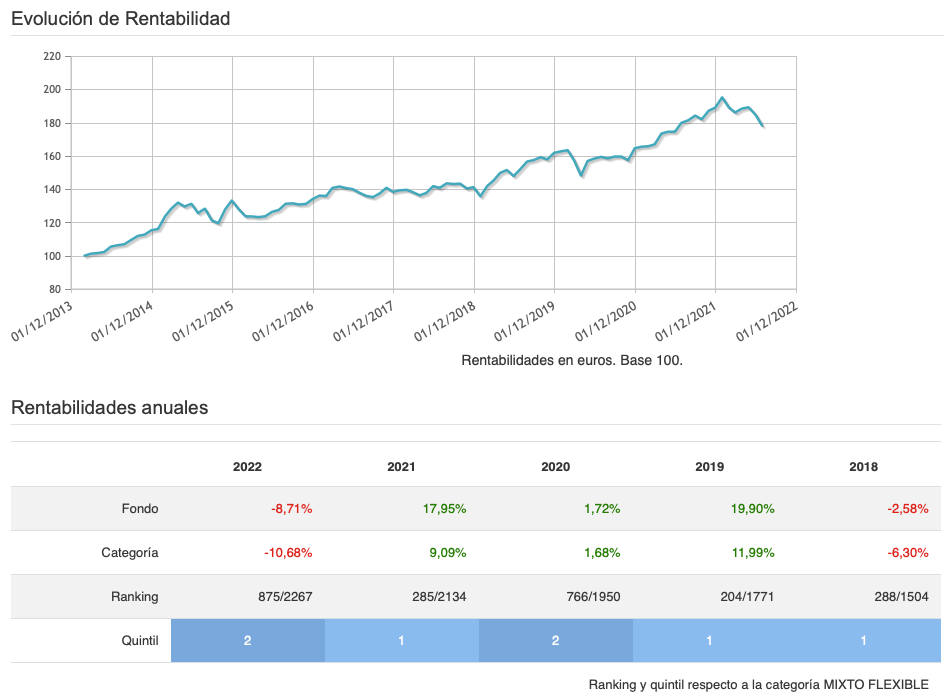Click the 204/1771 ranking value
944x700 pixels.
point(746,596)
